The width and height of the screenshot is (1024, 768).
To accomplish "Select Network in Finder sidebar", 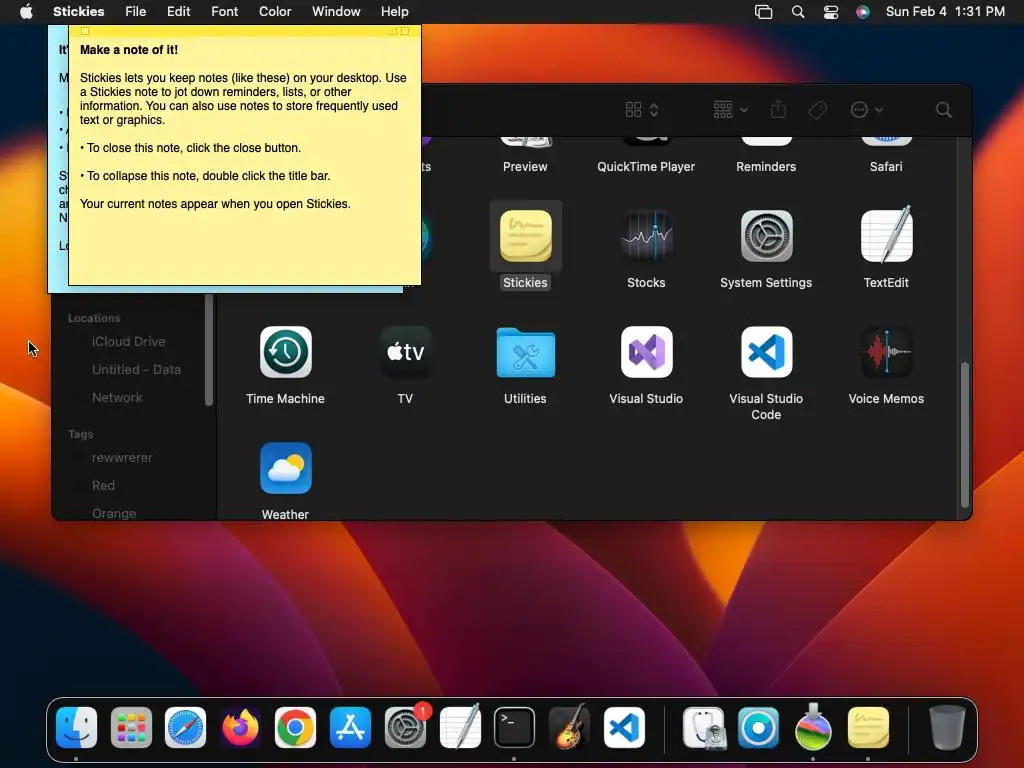I will point(117,398).
